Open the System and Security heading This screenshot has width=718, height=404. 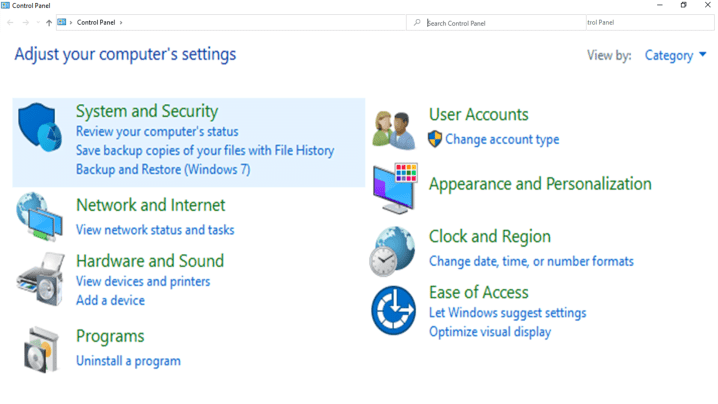[146, 111]
